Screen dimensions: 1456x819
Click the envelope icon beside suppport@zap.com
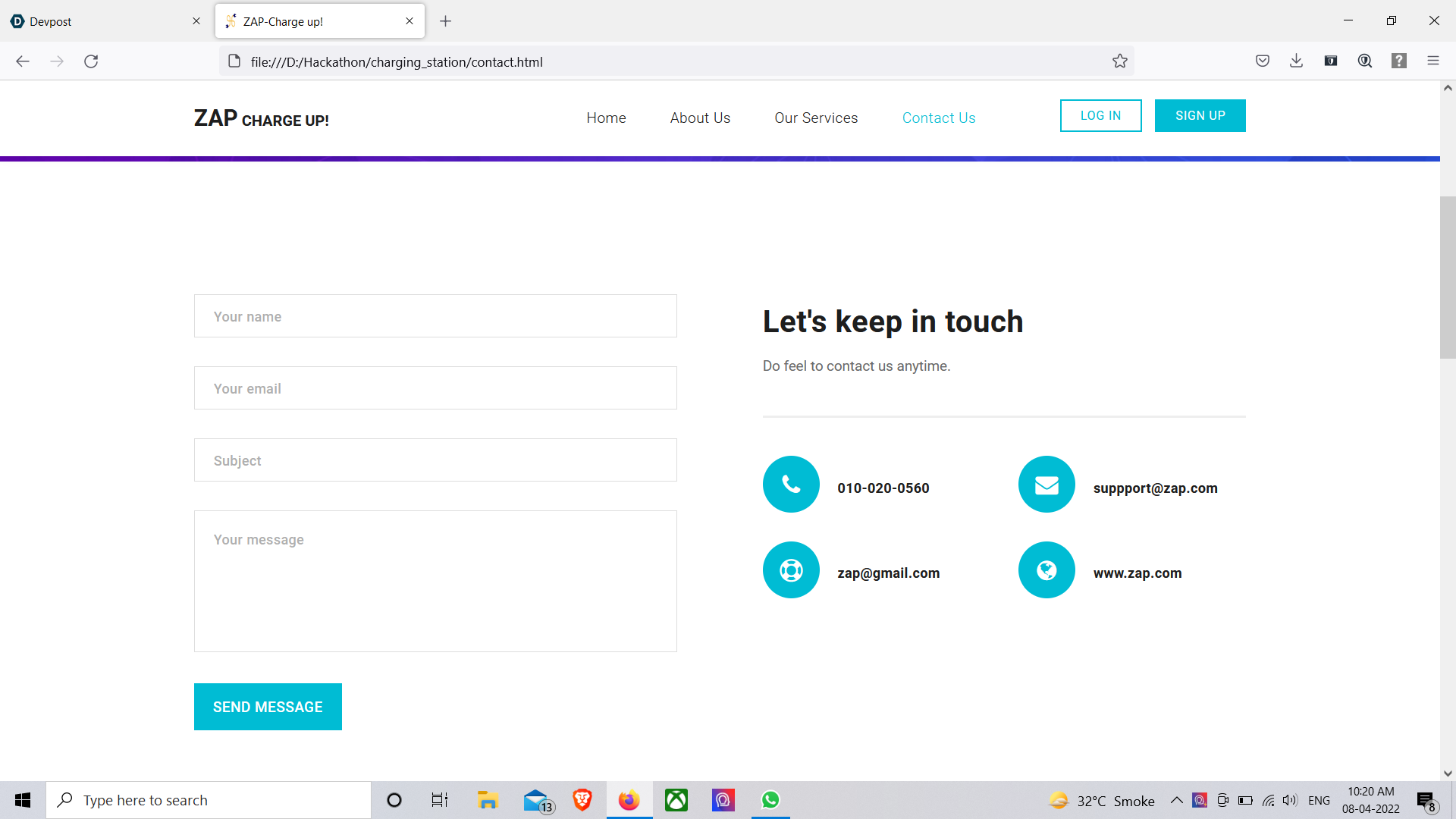point(1046,485)
